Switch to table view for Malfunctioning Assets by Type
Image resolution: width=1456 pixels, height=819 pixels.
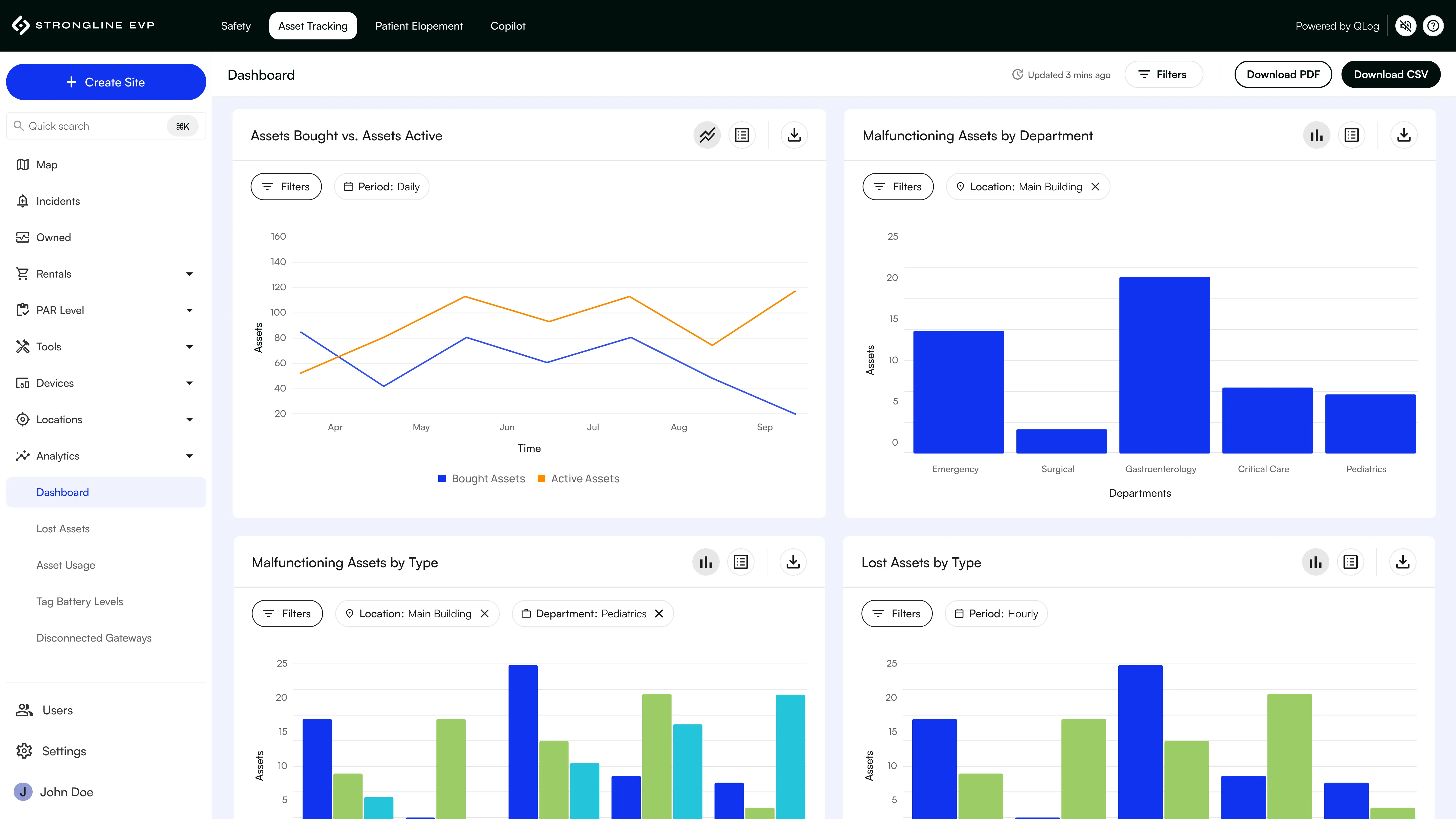click(x=740, y=562)
